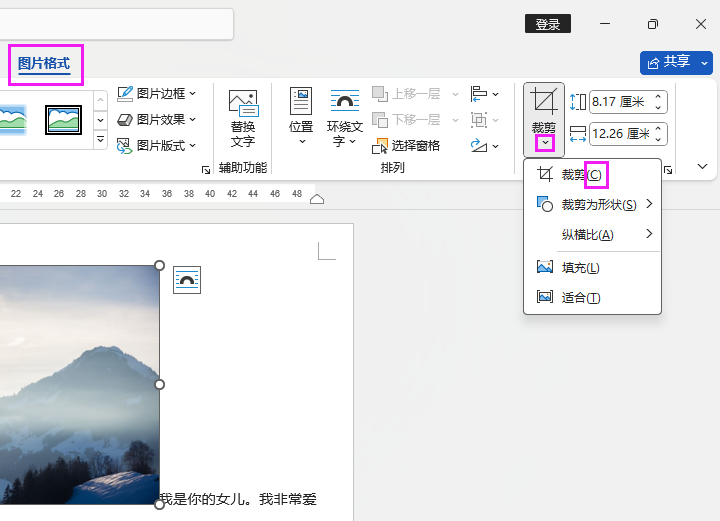Click the picture's right-middle resize handle
The height and width of the screenshot is (521, 720).
159,385
